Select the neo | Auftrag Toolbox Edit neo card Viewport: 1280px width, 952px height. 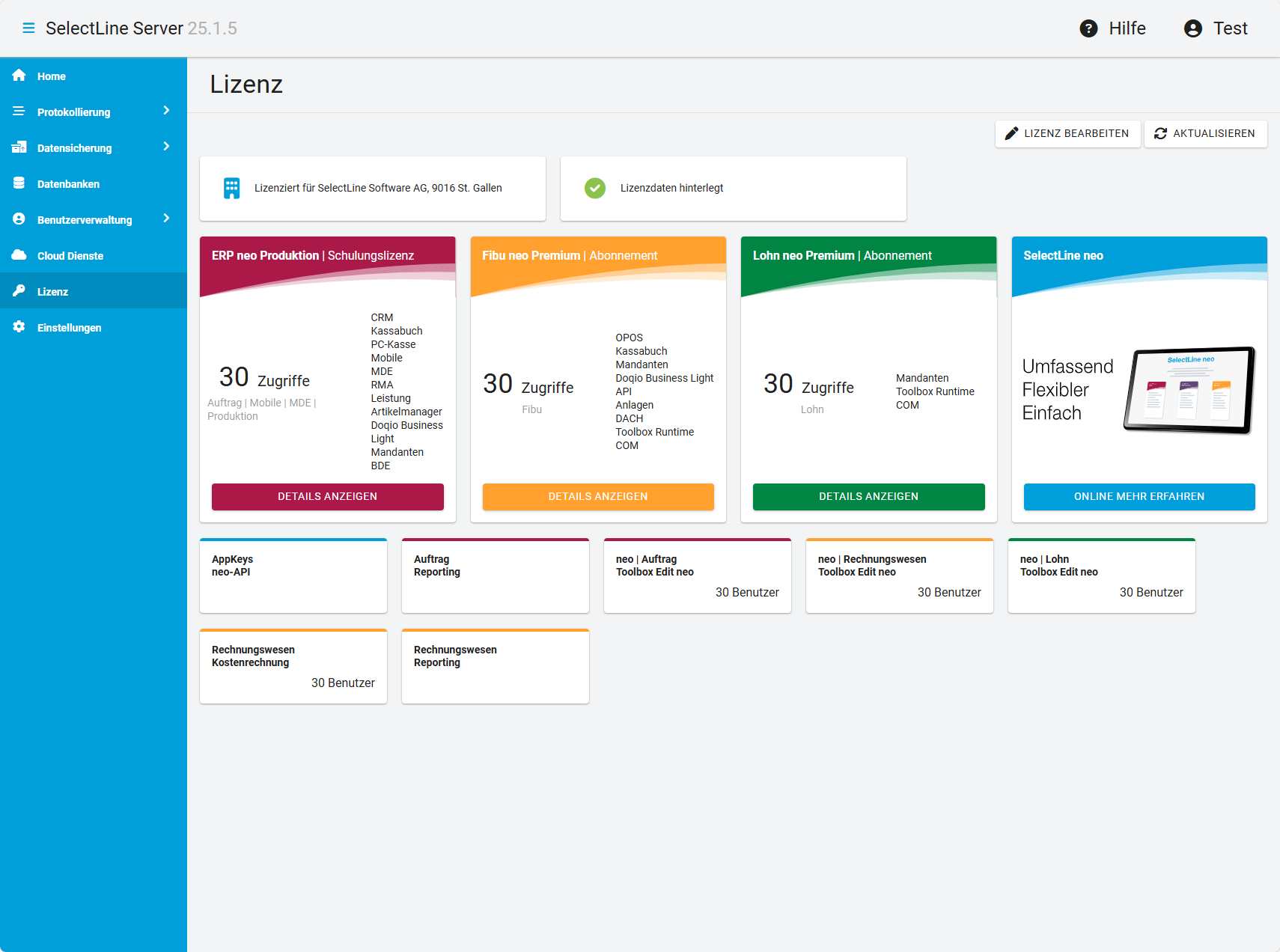698,576
